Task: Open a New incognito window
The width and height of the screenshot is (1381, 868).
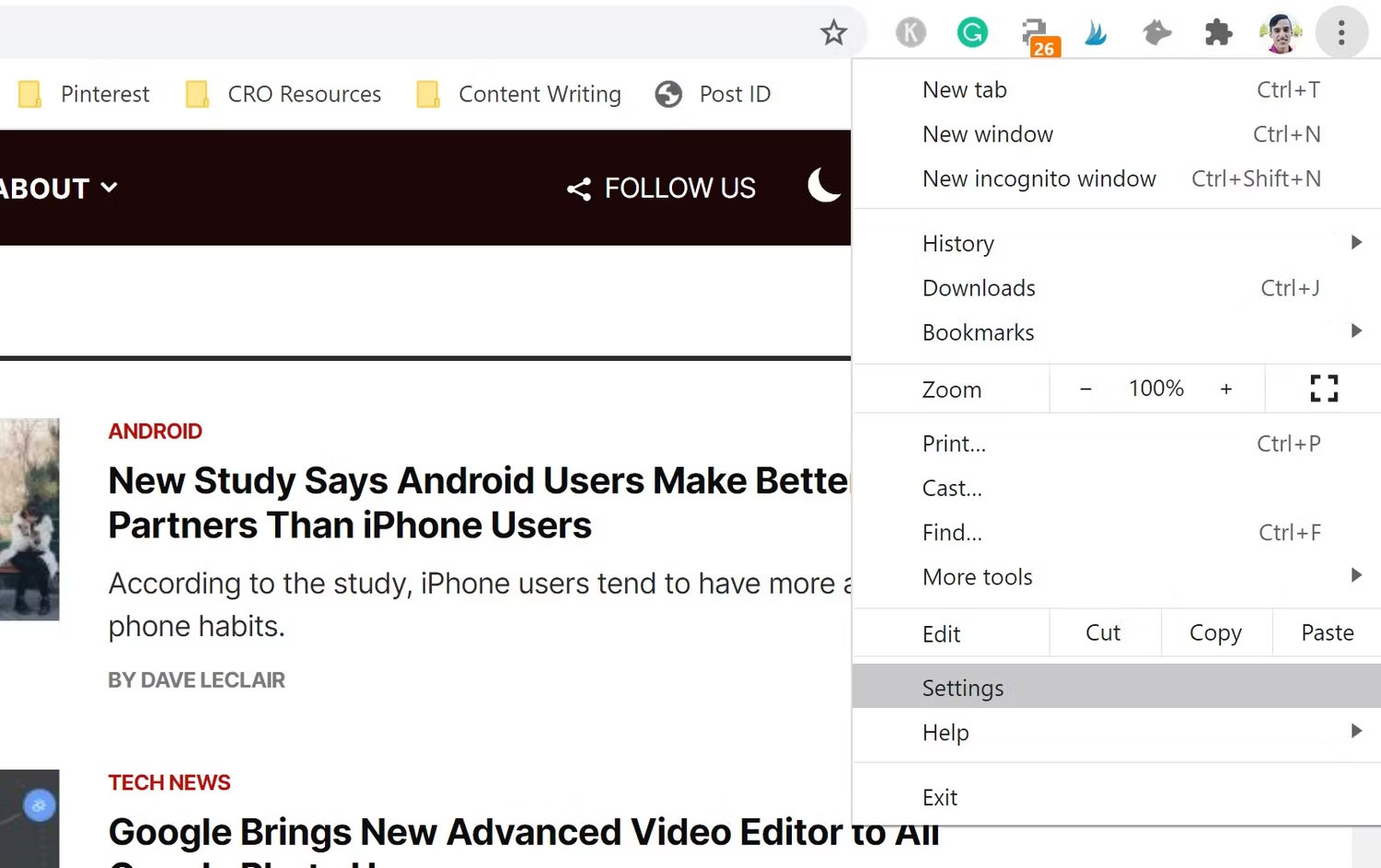Action: coord(1117,179)
